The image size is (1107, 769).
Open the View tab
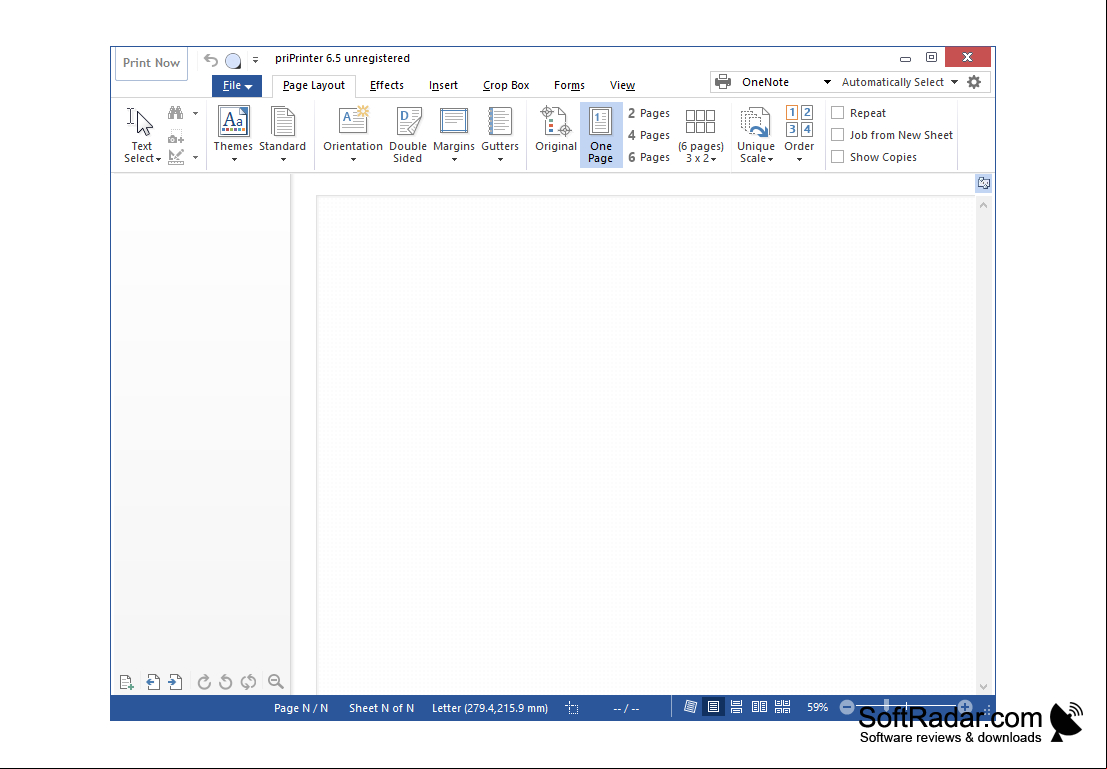622,85
